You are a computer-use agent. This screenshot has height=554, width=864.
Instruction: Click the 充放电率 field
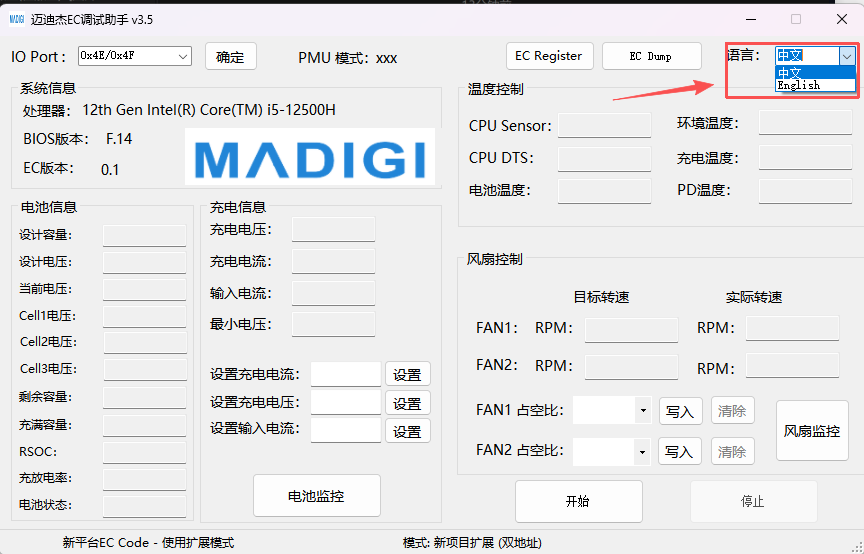[x=144, y=479]
